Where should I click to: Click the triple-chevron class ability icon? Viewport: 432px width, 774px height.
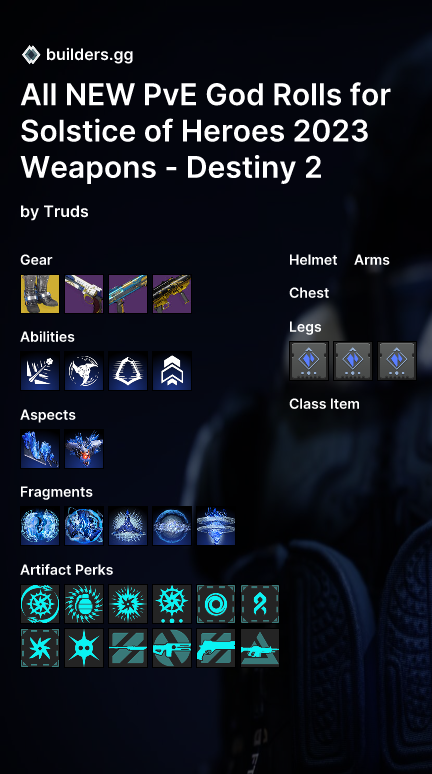pyautogui.click(x=172, y=371)
